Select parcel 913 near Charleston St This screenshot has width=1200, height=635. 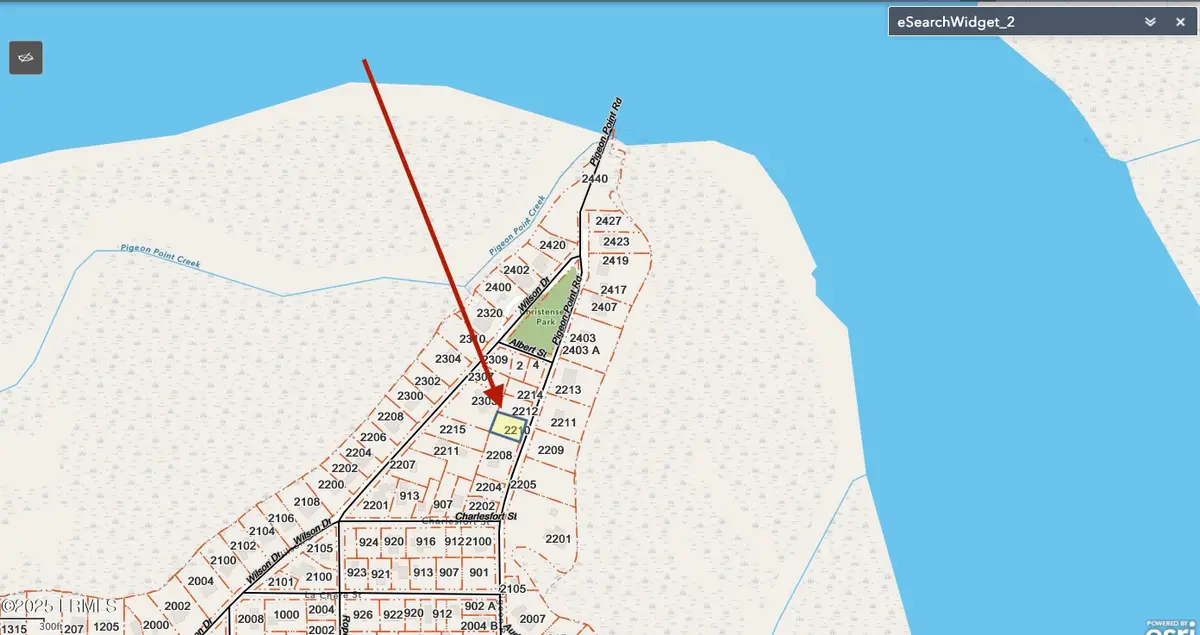[408, 495]
